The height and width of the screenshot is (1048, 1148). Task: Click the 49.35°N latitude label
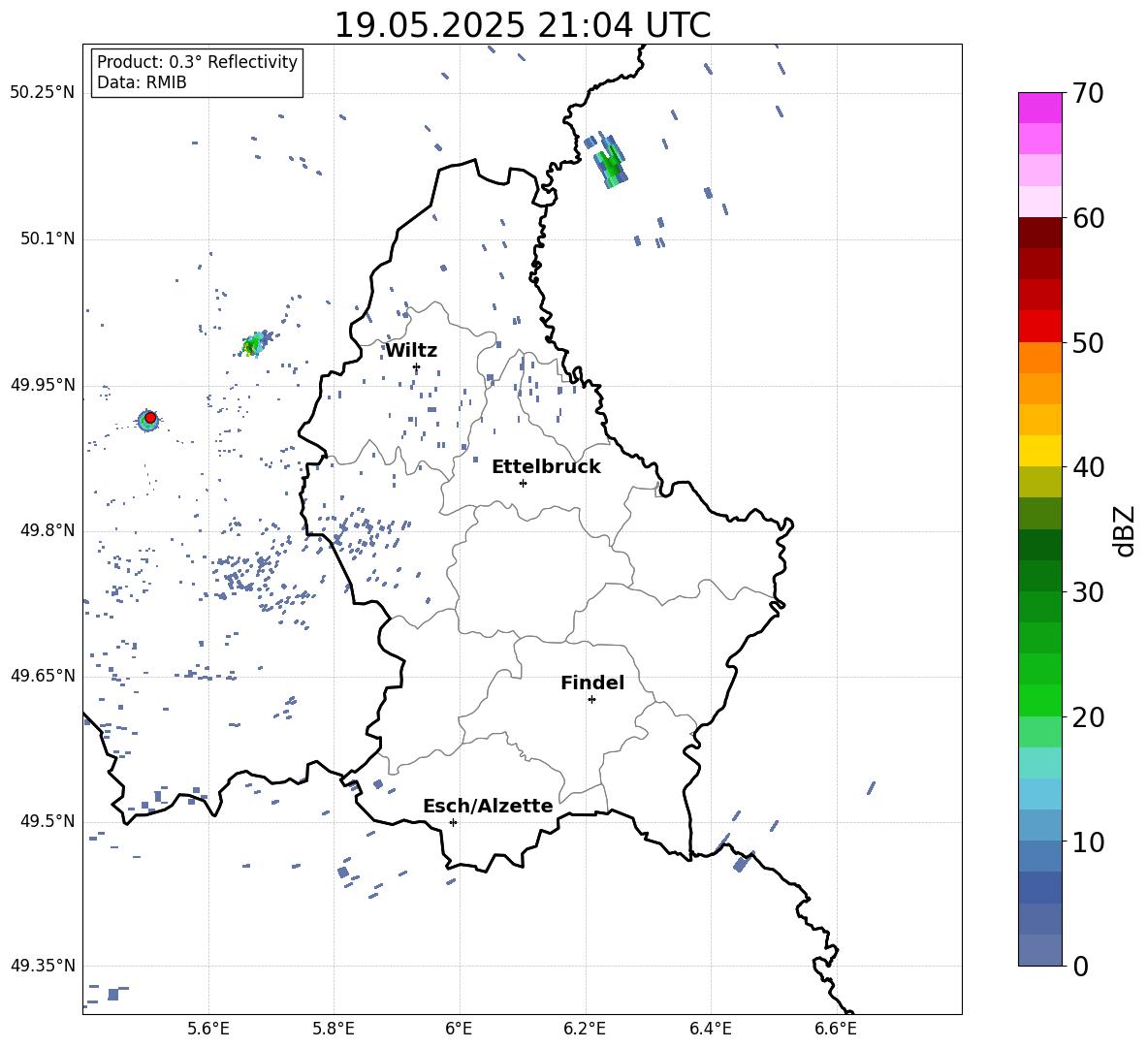[x=43, y=966]
